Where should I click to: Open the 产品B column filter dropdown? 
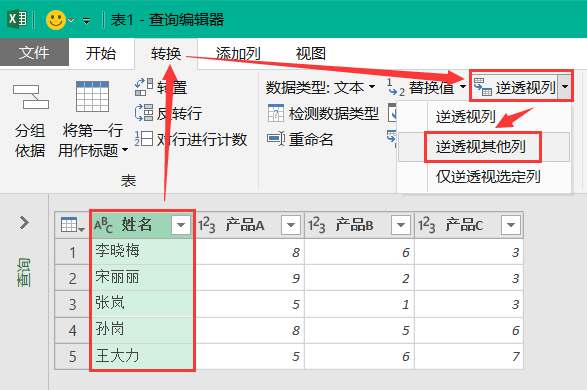click(401, 225)
